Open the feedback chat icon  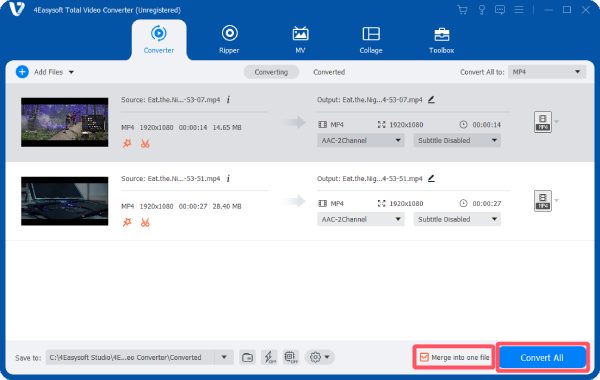pos(500,10)
